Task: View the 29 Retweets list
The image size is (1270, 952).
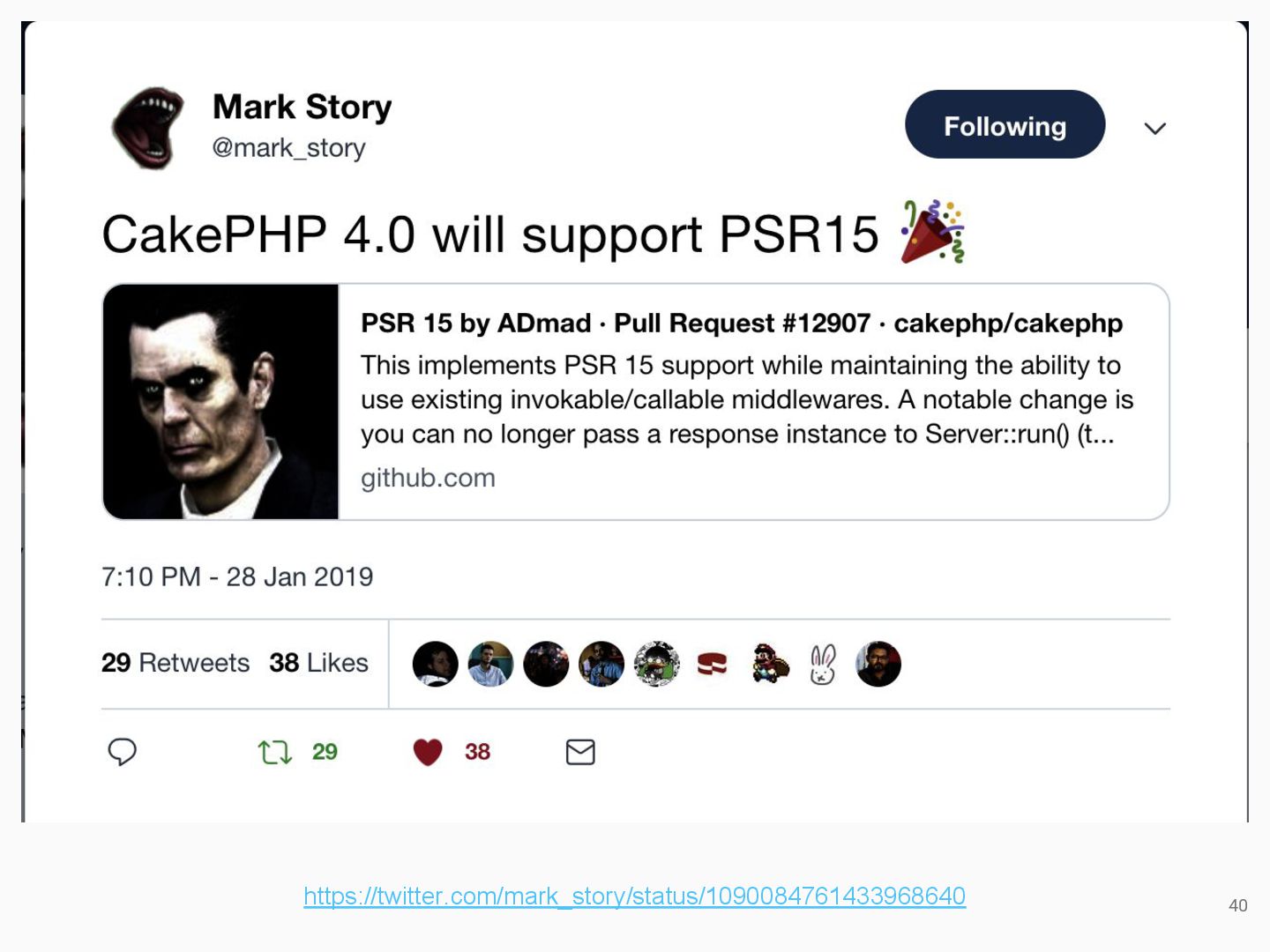Action: click(x=176, y=663)
